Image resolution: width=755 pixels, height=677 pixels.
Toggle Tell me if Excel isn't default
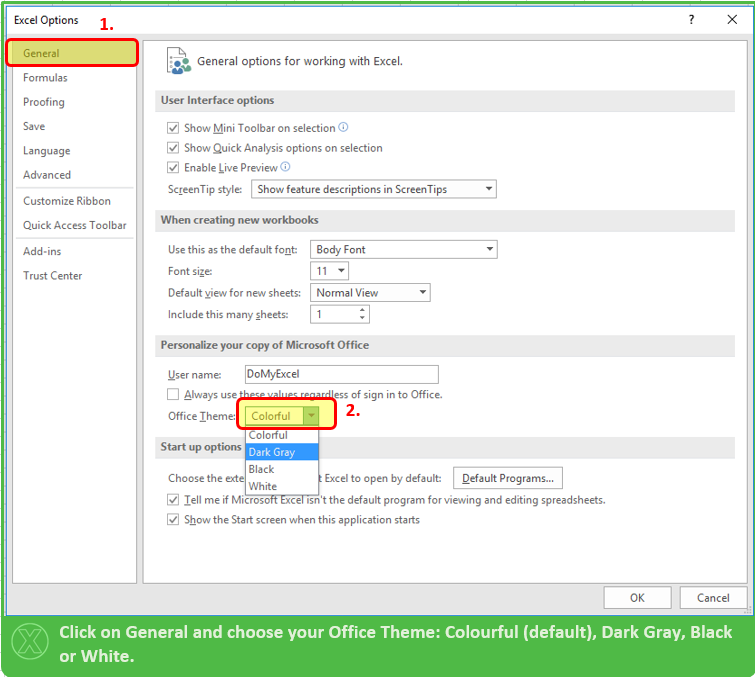[x=173, y=500]
